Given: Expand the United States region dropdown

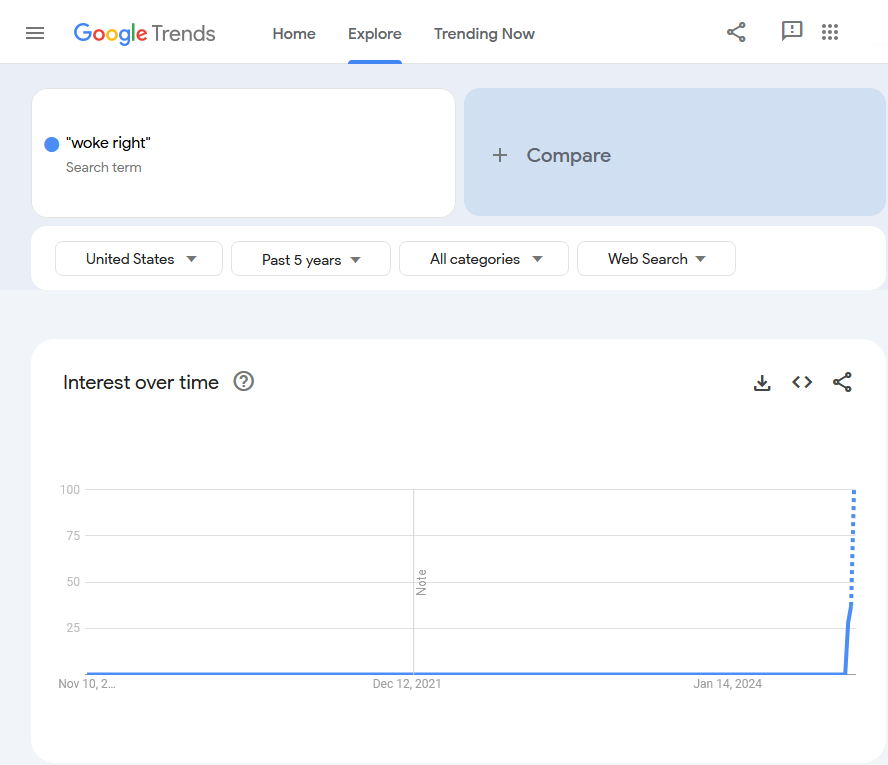Looking at the screenshot, I should click(x=139, y=259).
